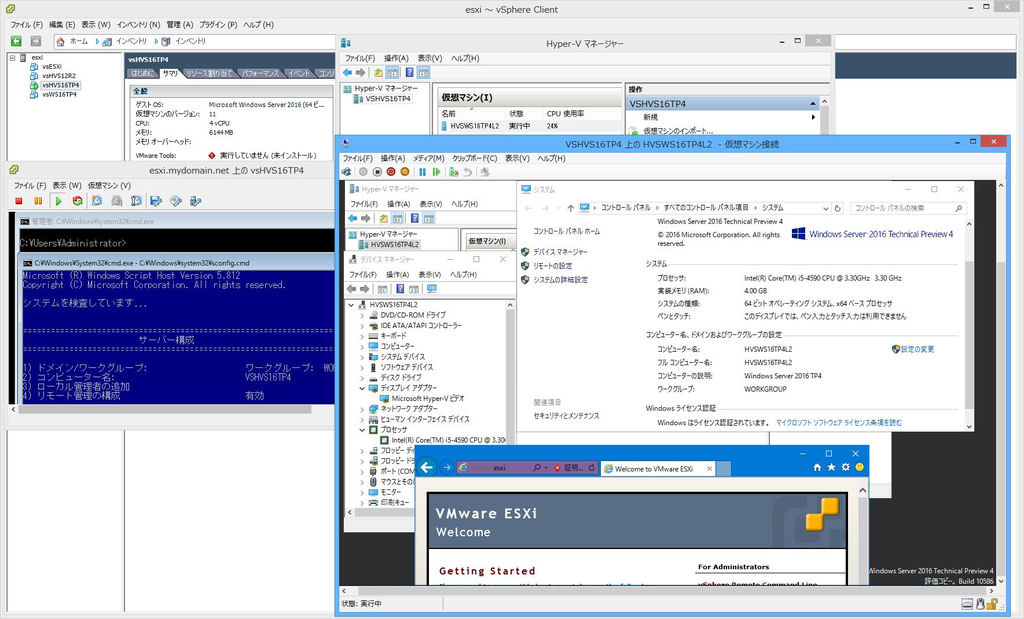Open システム address bar history dropdown
This screenshot has height=619, width=1024.
(x=826, y=208)
